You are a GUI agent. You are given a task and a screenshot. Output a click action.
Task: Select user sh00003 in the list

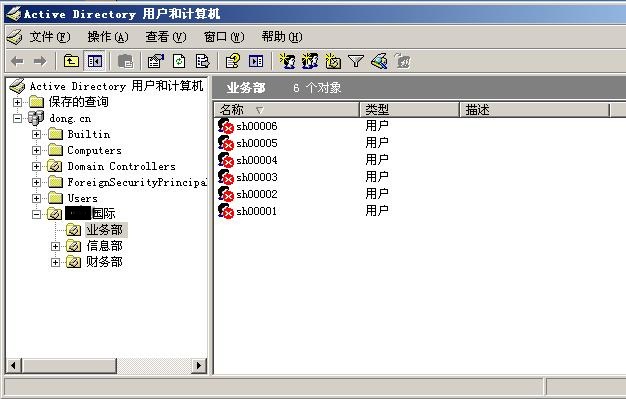(x=257, y=177)
